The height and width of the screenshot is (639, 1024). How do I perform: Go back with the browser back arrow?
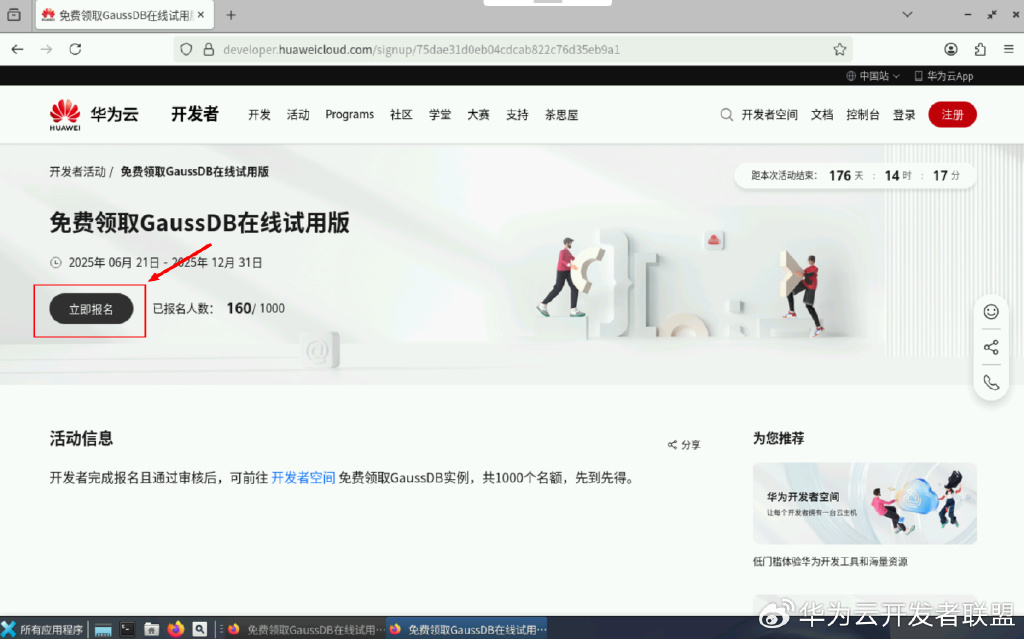(18, 49)
